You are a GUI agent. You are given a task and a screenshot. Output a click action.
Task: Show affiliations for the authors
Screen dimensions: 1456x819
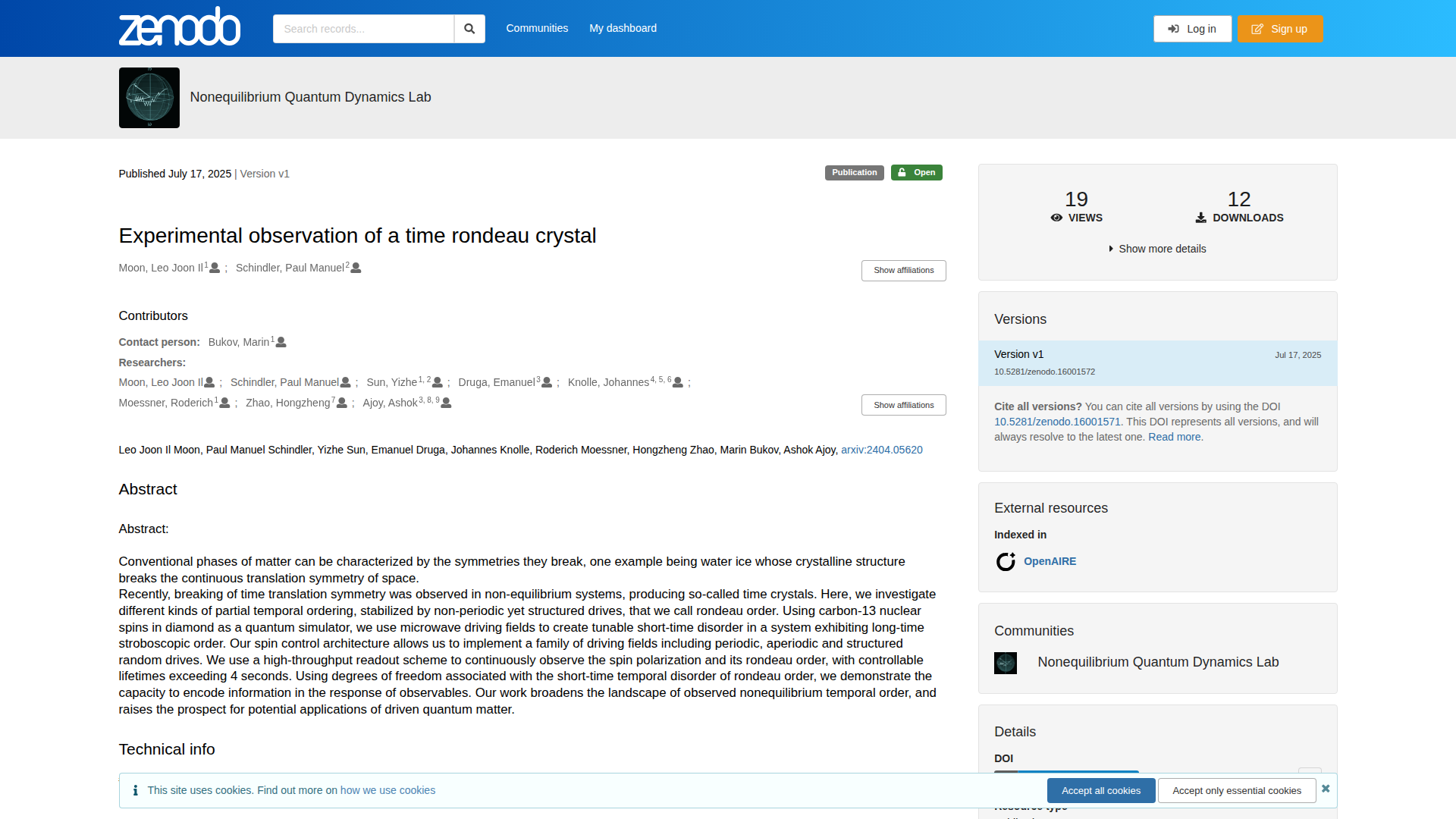click(904, 271)
